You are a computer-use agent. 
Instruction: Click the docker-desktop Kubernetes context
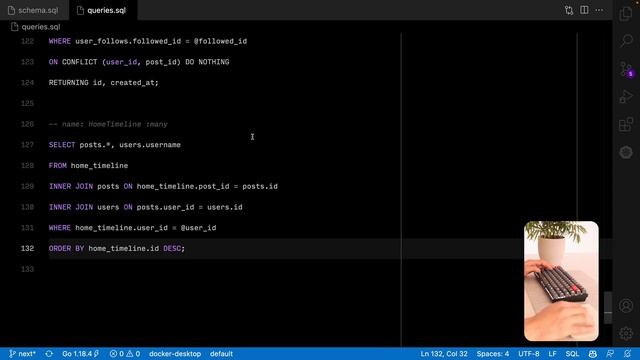[175, 354]
